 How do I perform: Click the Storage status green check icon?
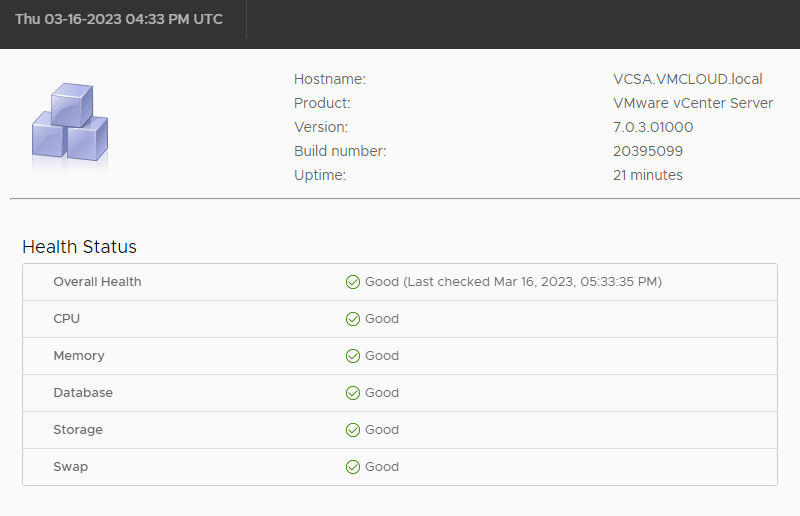click(x=353, y=430)
